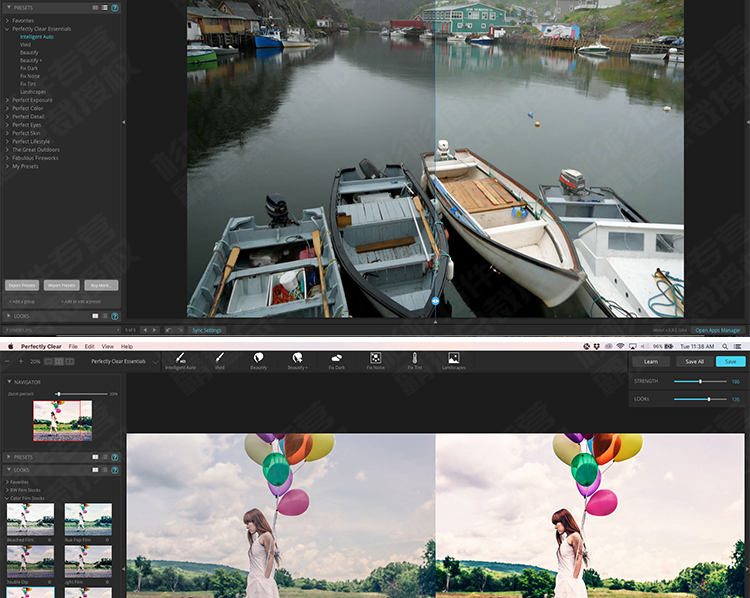Click the Buy More button

[101, 286]
